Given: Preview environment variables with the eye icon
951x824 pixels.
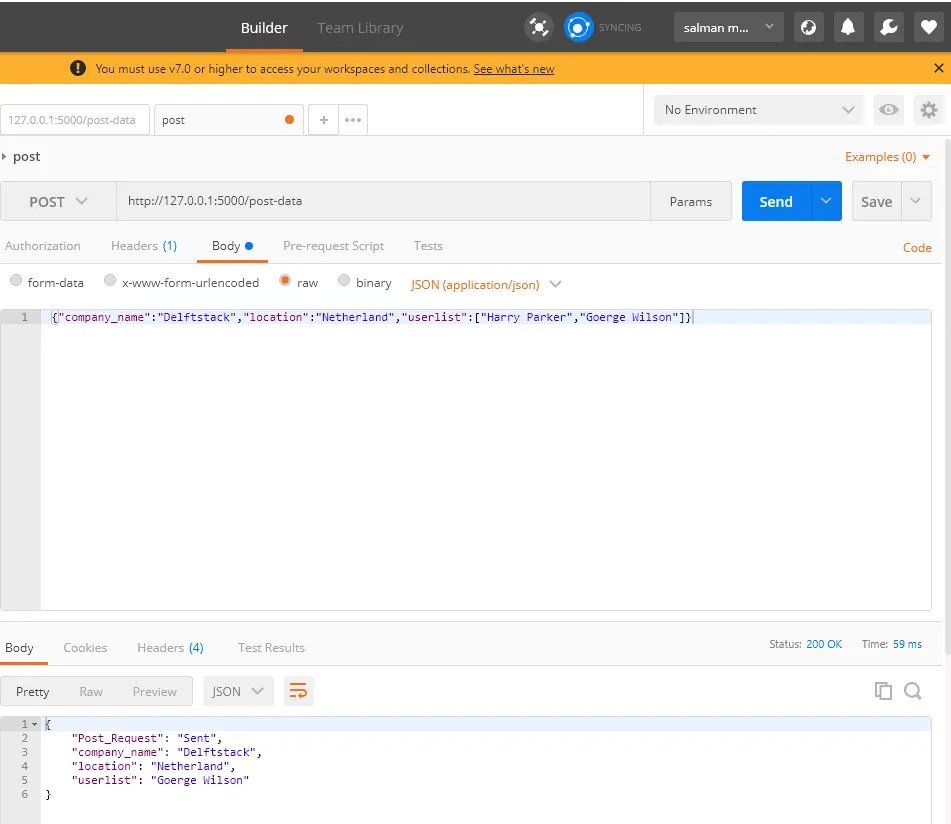Looking at the screenshot, I should point(888,110).
